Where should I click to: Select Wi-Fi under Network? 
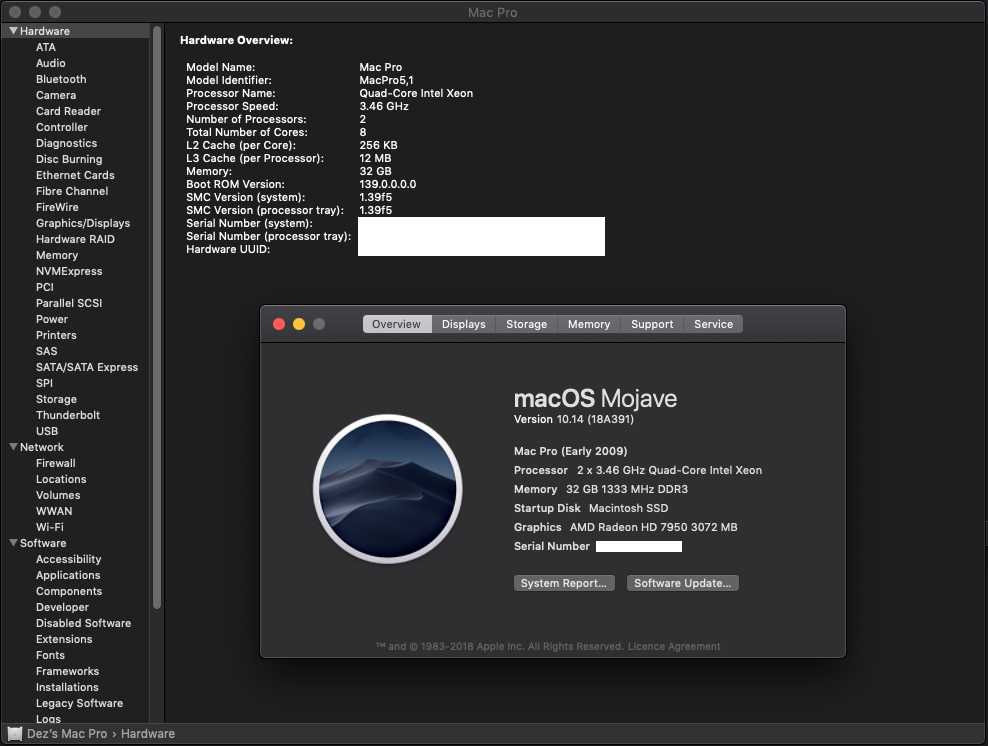pyautogui.click(x=50, y=527)
